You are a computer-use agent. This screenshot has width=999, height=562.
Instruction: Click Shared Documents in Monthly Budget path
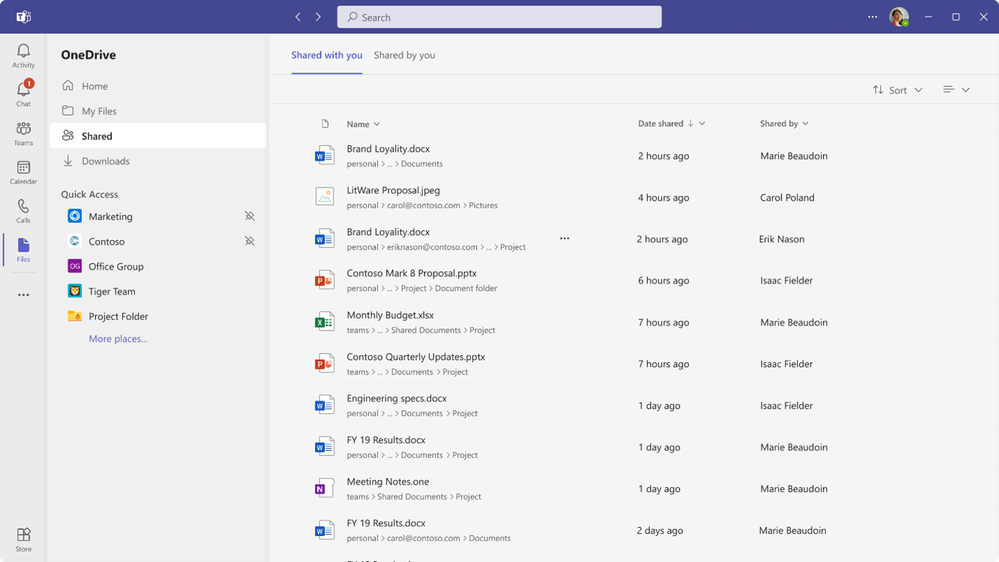click(x=426, y=330)
